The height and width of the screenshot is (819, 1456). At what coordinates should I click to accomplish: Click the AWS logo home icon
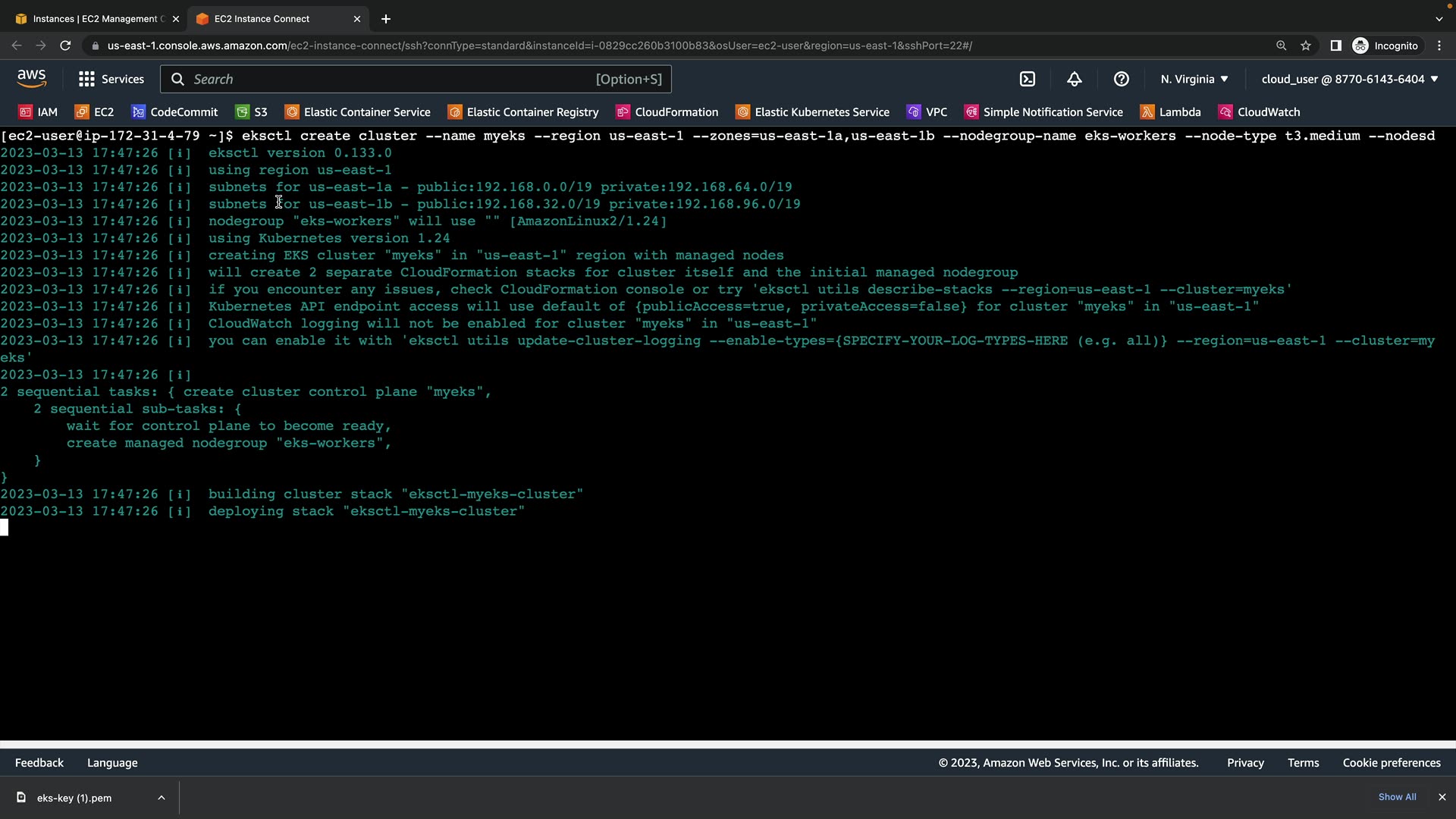31,79
